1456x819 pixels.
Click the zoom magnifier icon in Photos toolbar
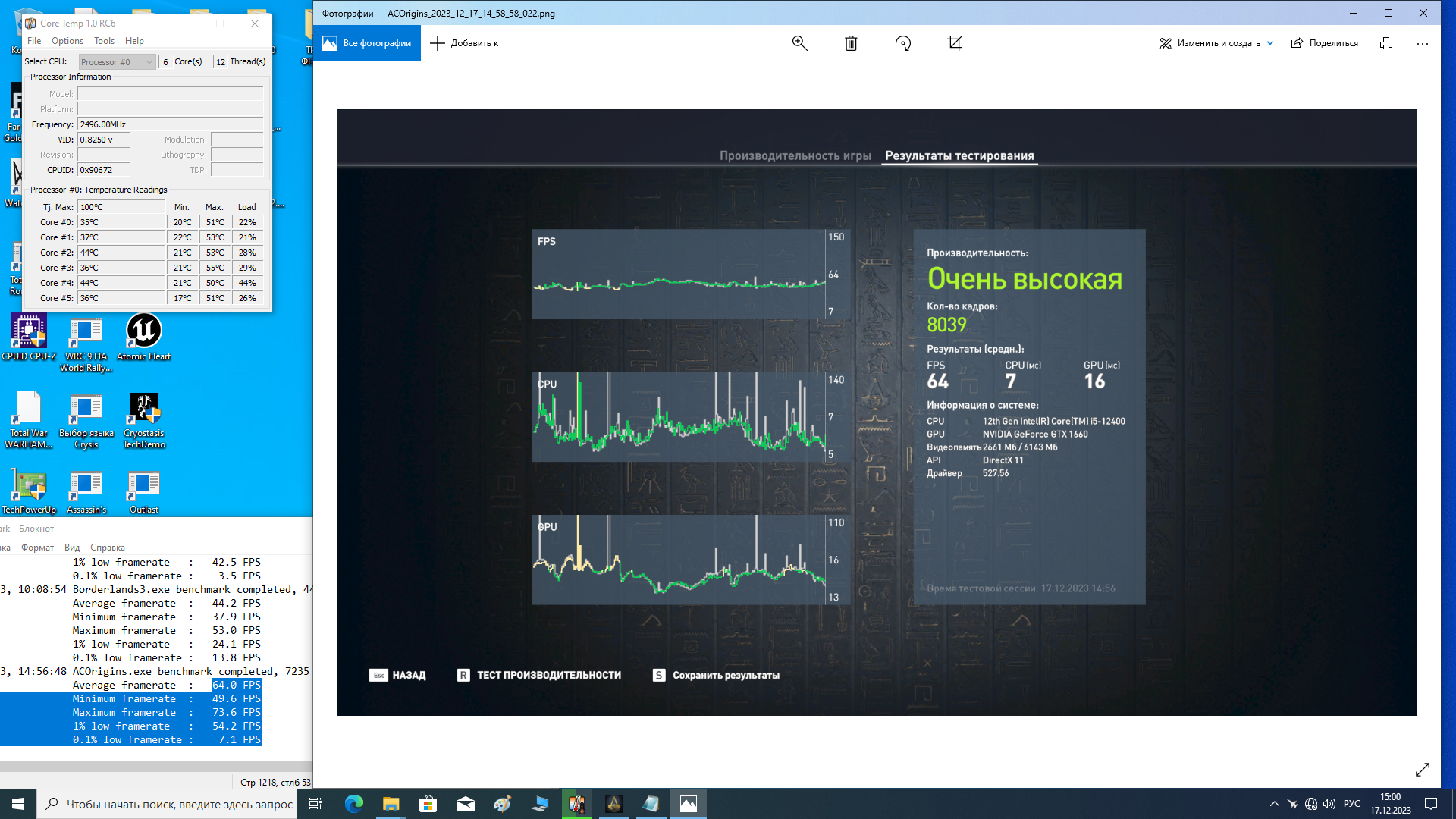799,43
